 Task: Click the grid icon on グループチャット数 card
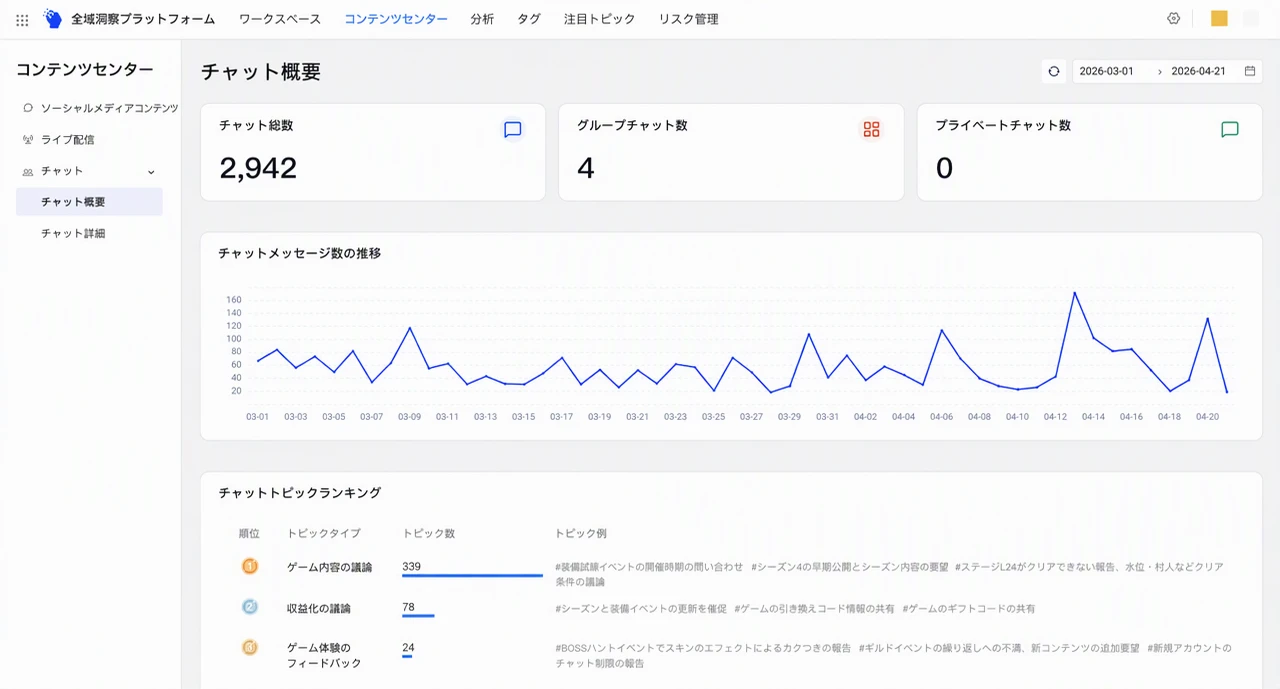[871, 129]
